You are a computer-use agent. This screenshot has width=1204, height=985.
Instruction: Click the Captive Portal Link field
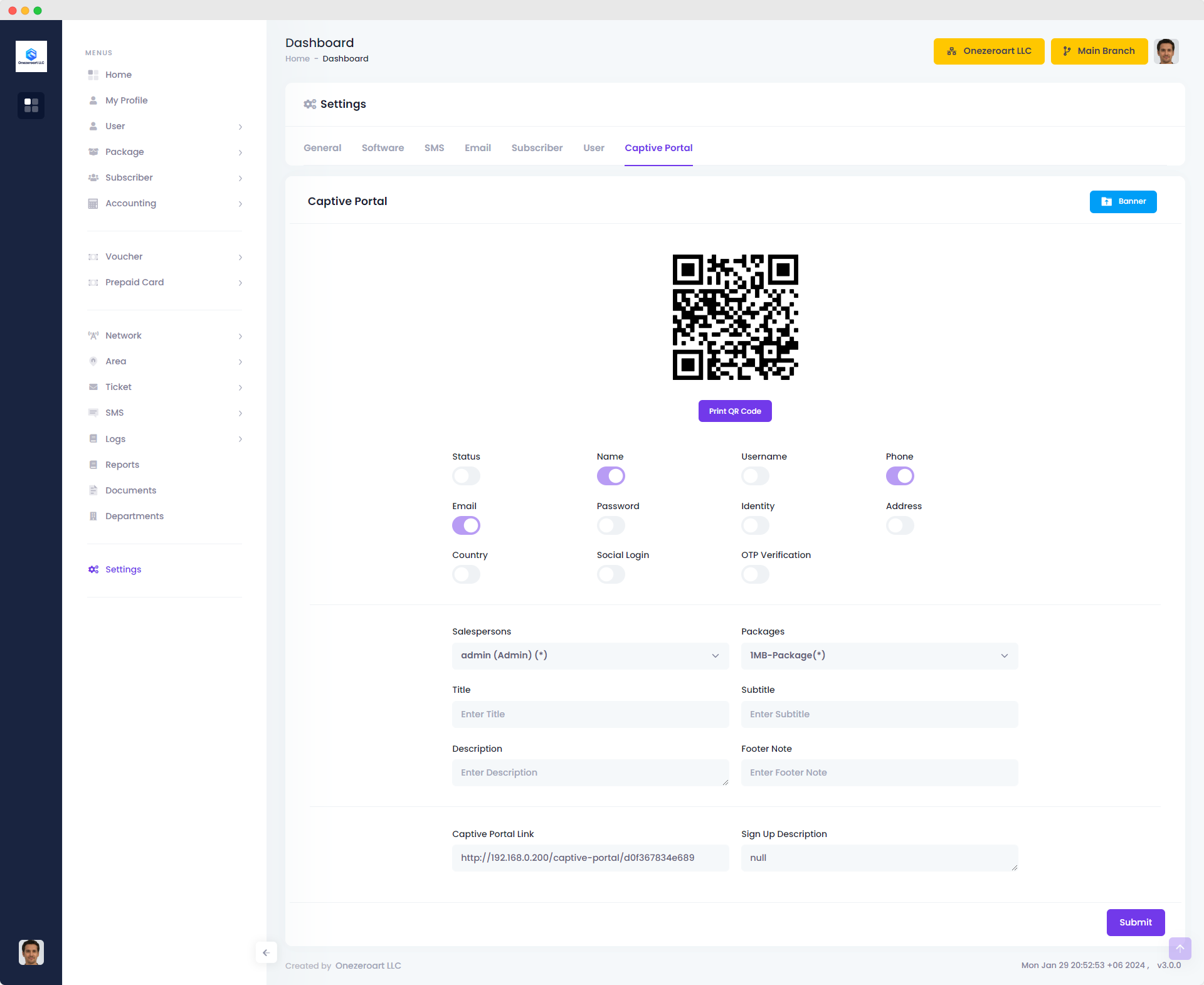[590, 858]
